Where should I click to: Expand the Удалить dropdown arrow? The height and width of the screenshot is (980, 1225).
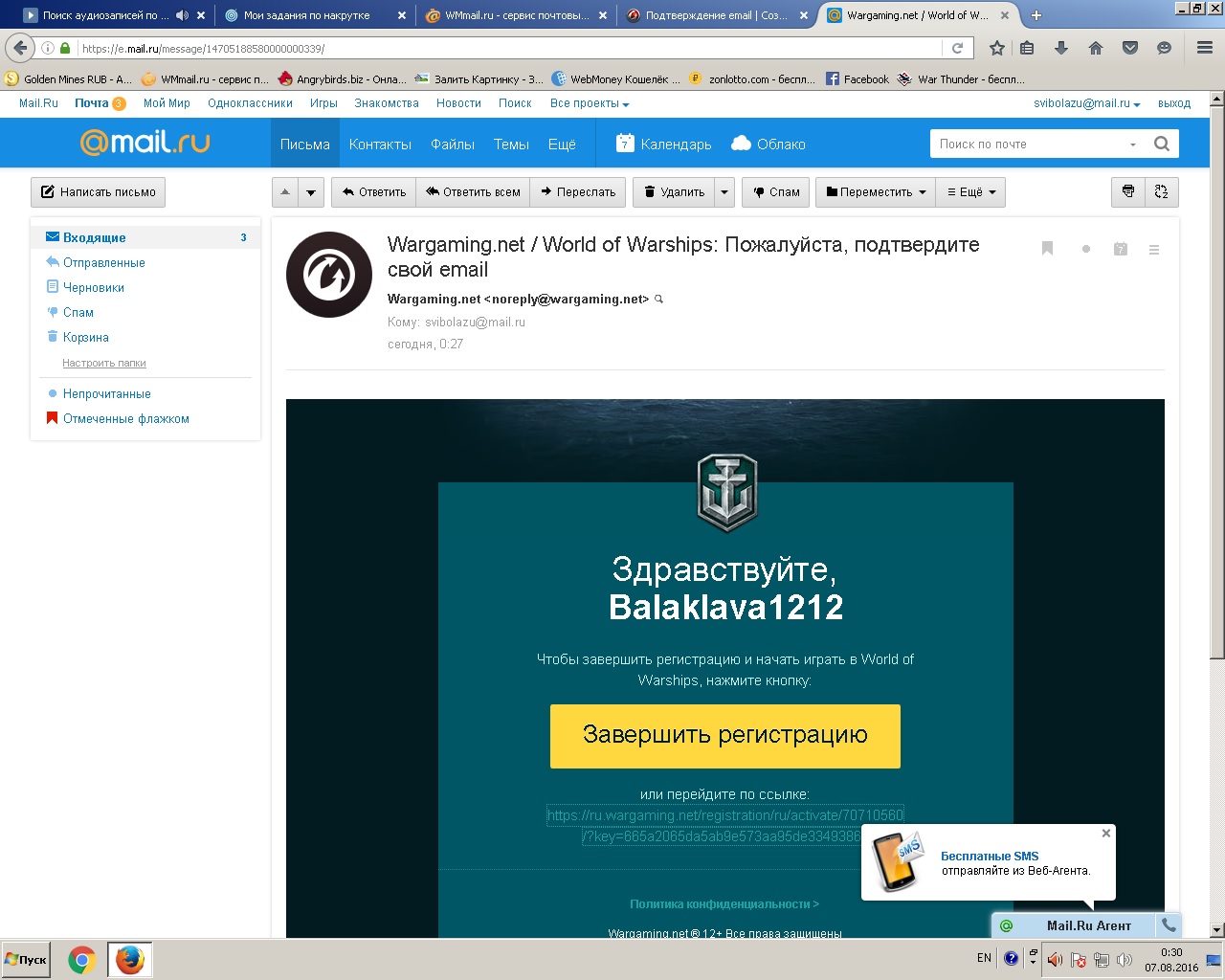click(x=724, y=191)
